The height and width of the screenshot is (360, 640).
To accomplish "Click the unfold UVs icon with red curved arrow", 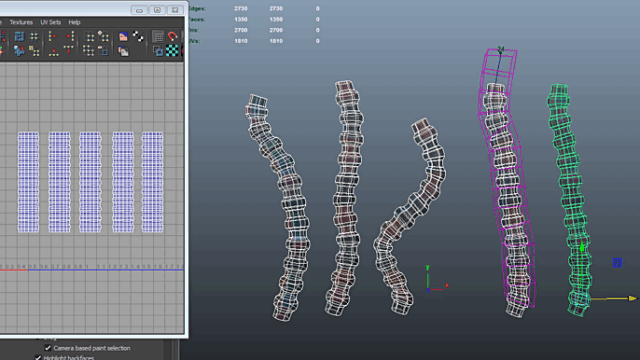I will click(x=19, y=51).
